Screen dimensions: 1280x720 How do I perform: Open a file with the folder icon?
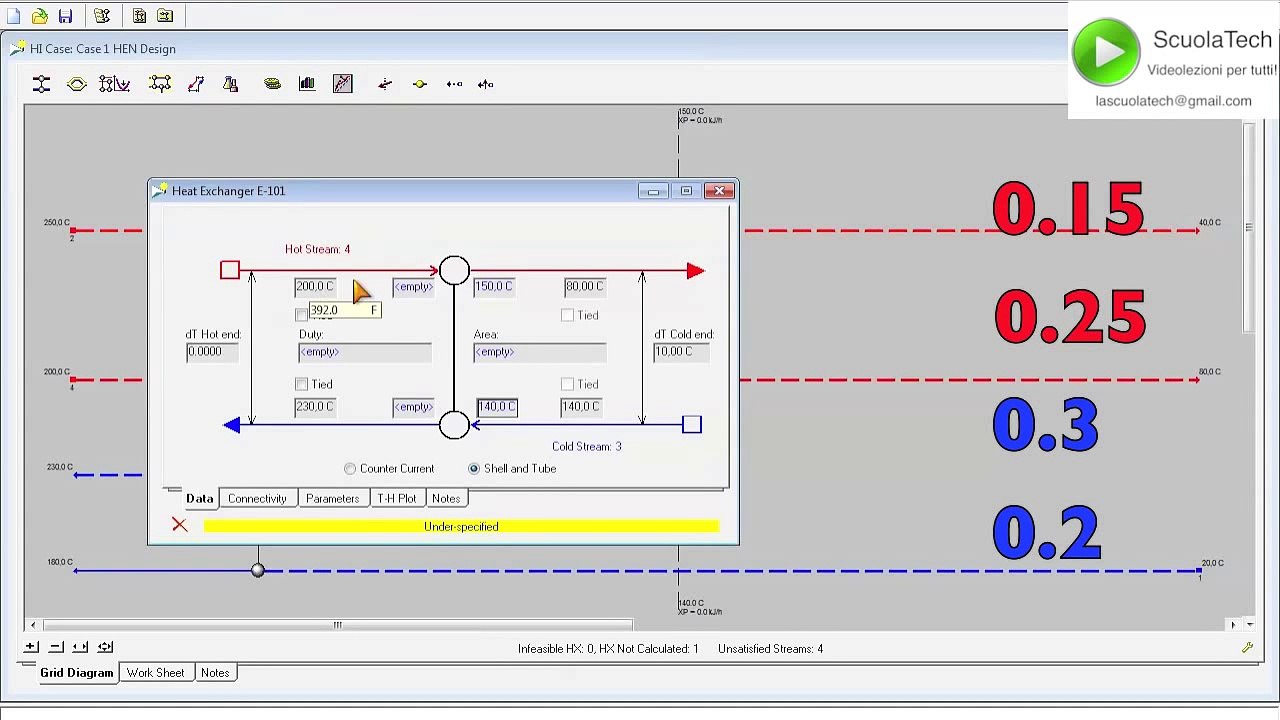pyautogui.click(x=39, y=16)
